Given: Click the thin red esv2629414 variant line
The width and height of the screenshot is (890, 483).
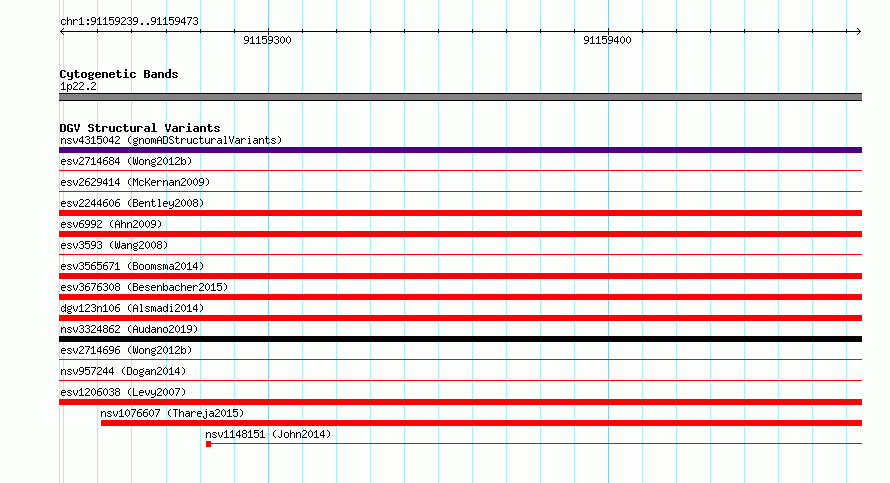Looking at the screenshot, I should click(x=460, y=191).
